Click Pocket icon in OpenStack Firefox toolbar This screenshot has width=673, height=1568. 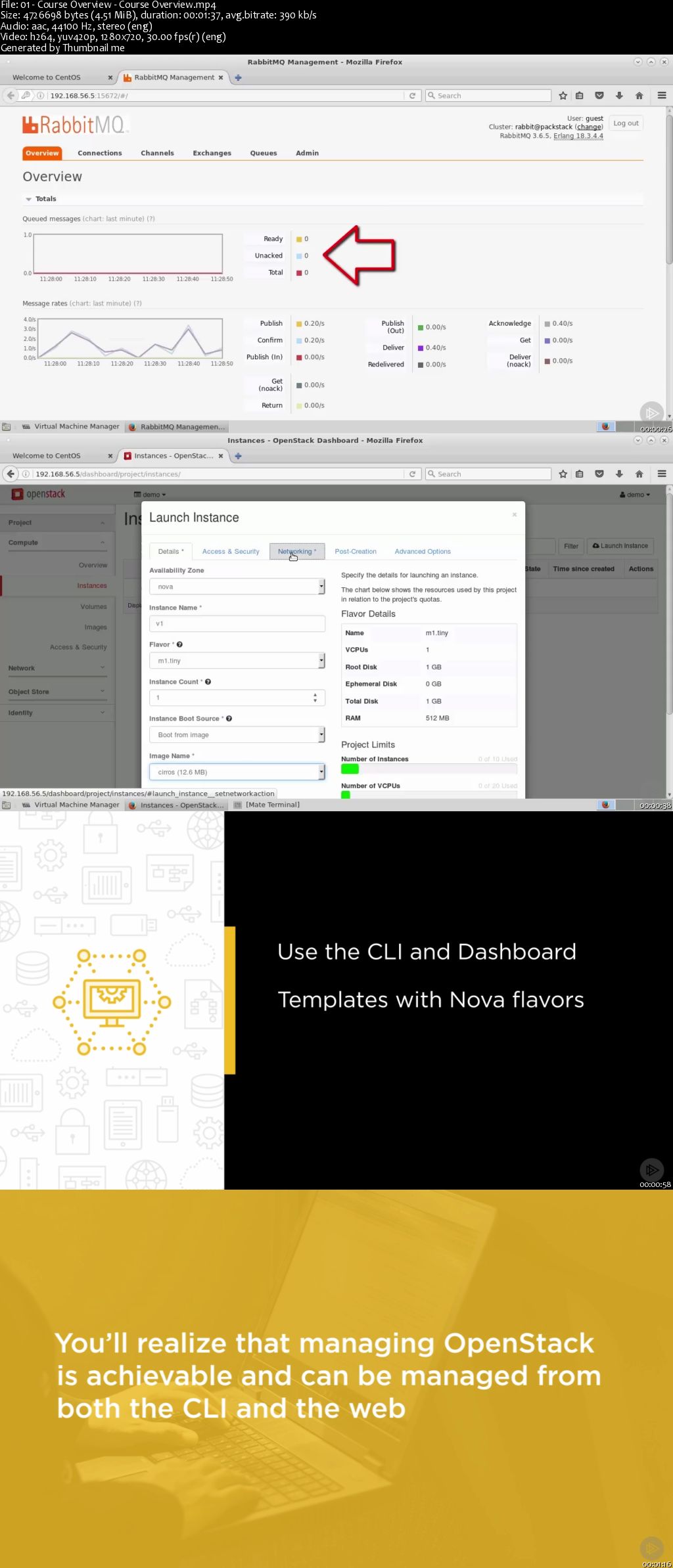[599, 474]
